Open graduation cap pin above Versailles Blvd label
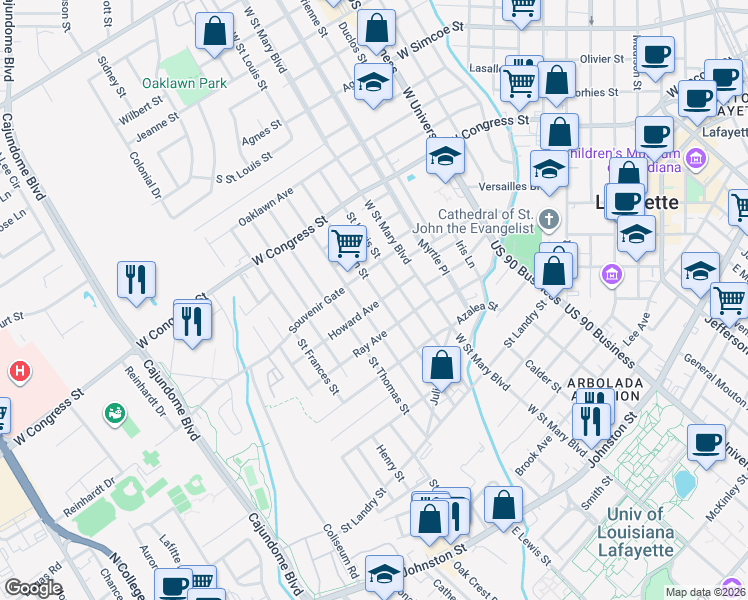This screenshot has width=748, height=600. click(549, 170)
